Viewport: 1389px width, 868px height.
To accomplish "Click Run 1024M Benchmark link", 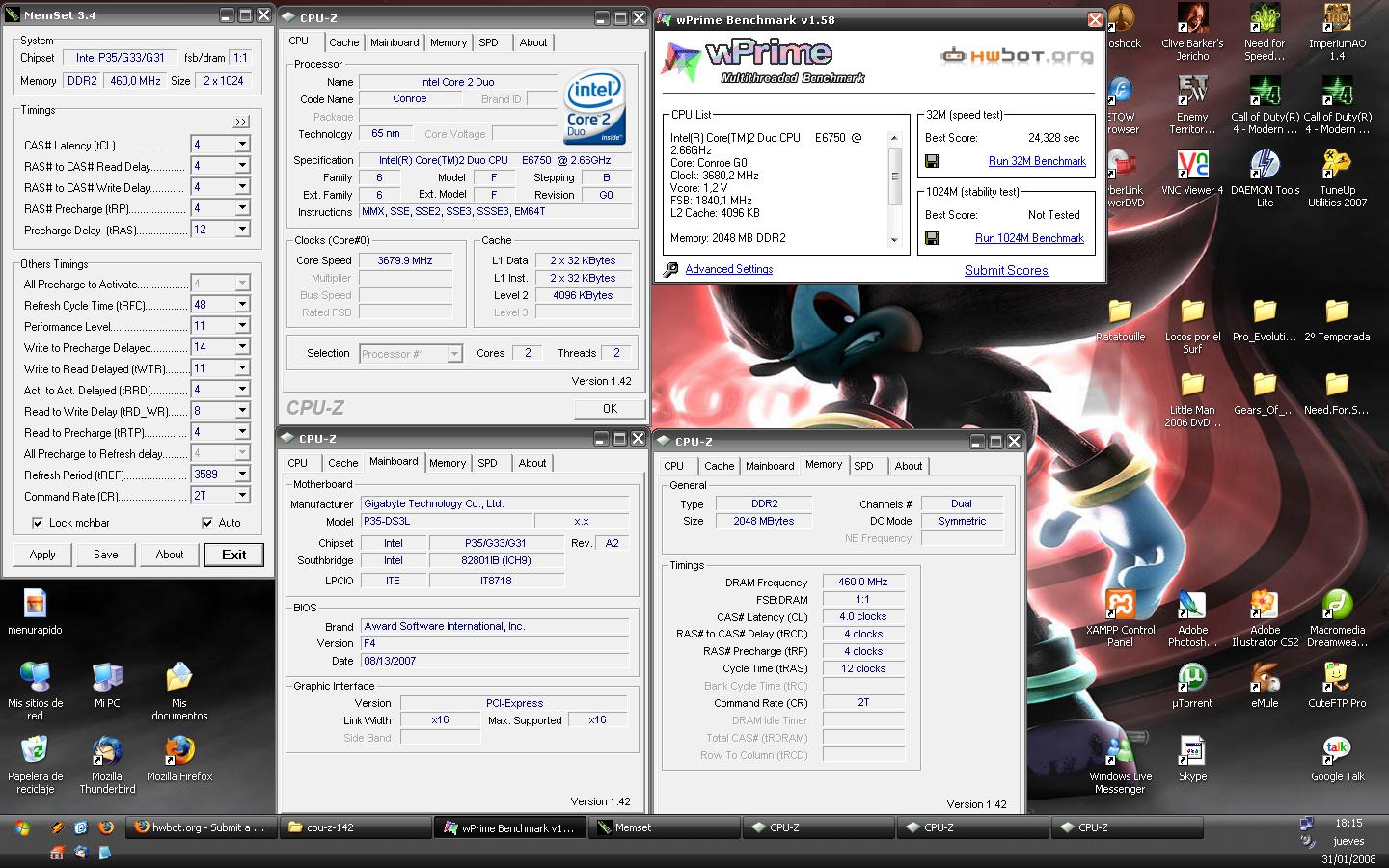I will 1029,238.
